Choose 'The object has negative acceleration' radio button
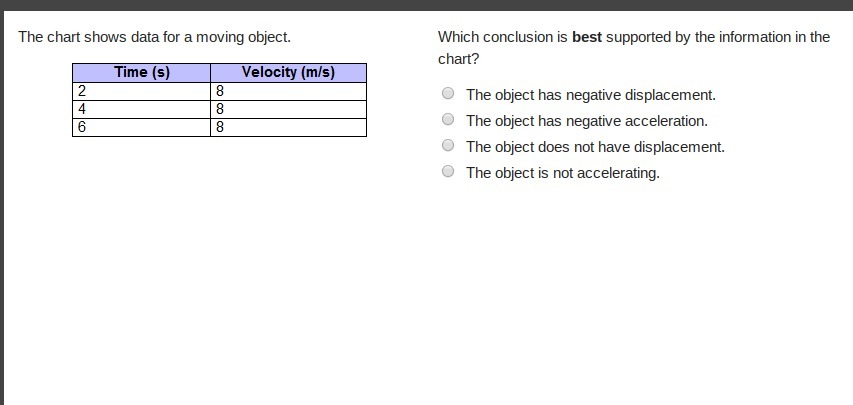 448,120
